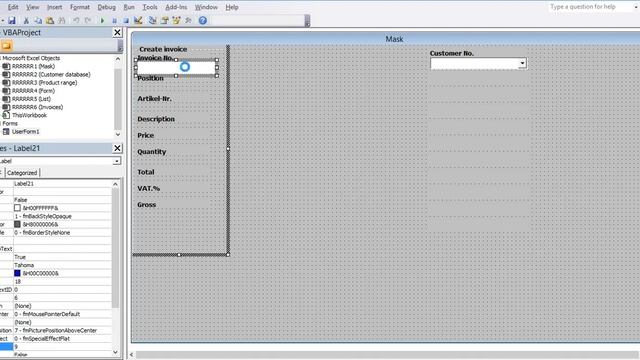This screenshot has height=360, width=640.
Task: Open the Window menu
Action: point(206,7)
